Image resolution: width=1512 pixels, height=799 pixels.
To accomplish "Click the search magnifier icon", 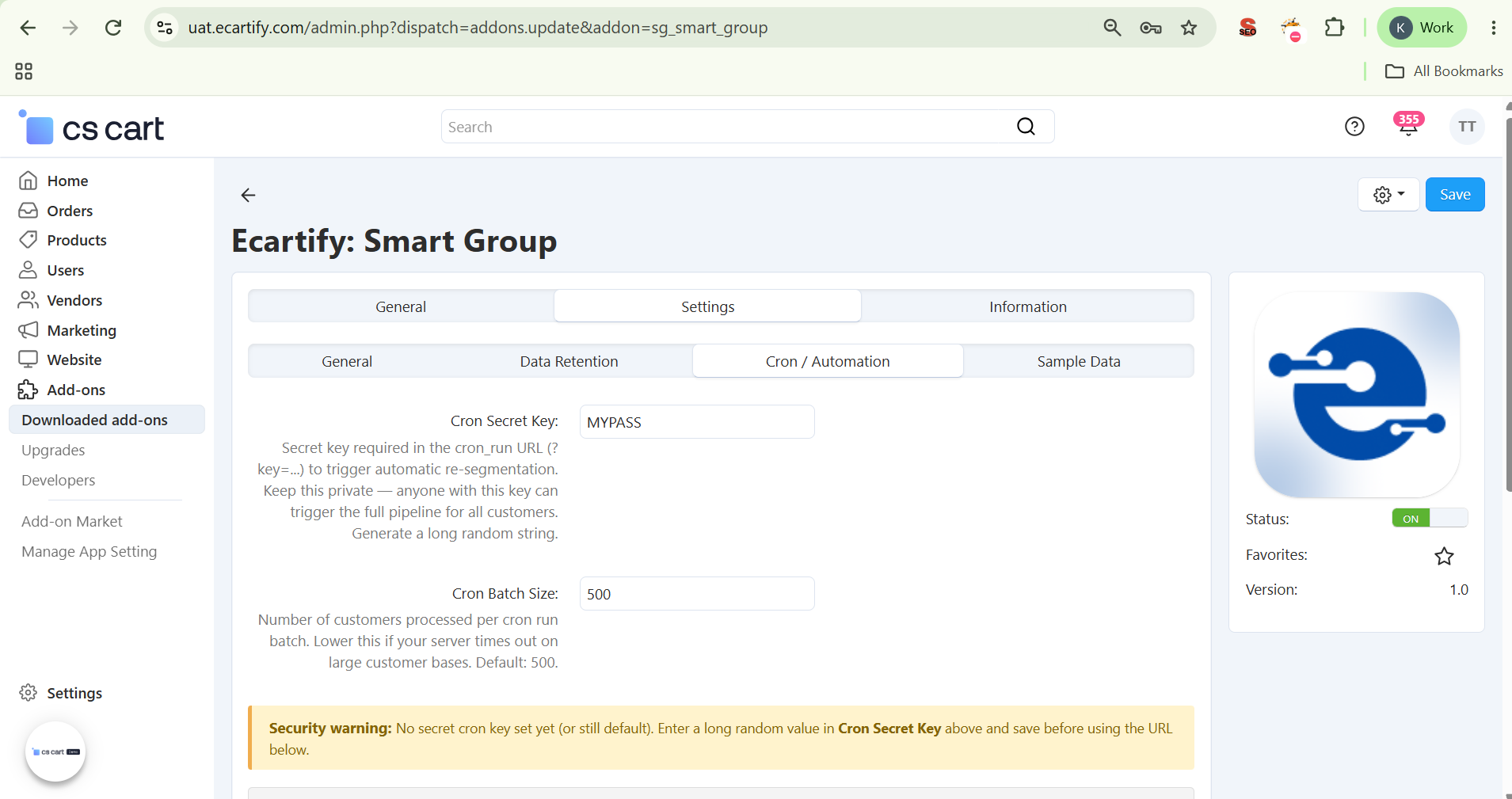I will [x=1026, y=127].
